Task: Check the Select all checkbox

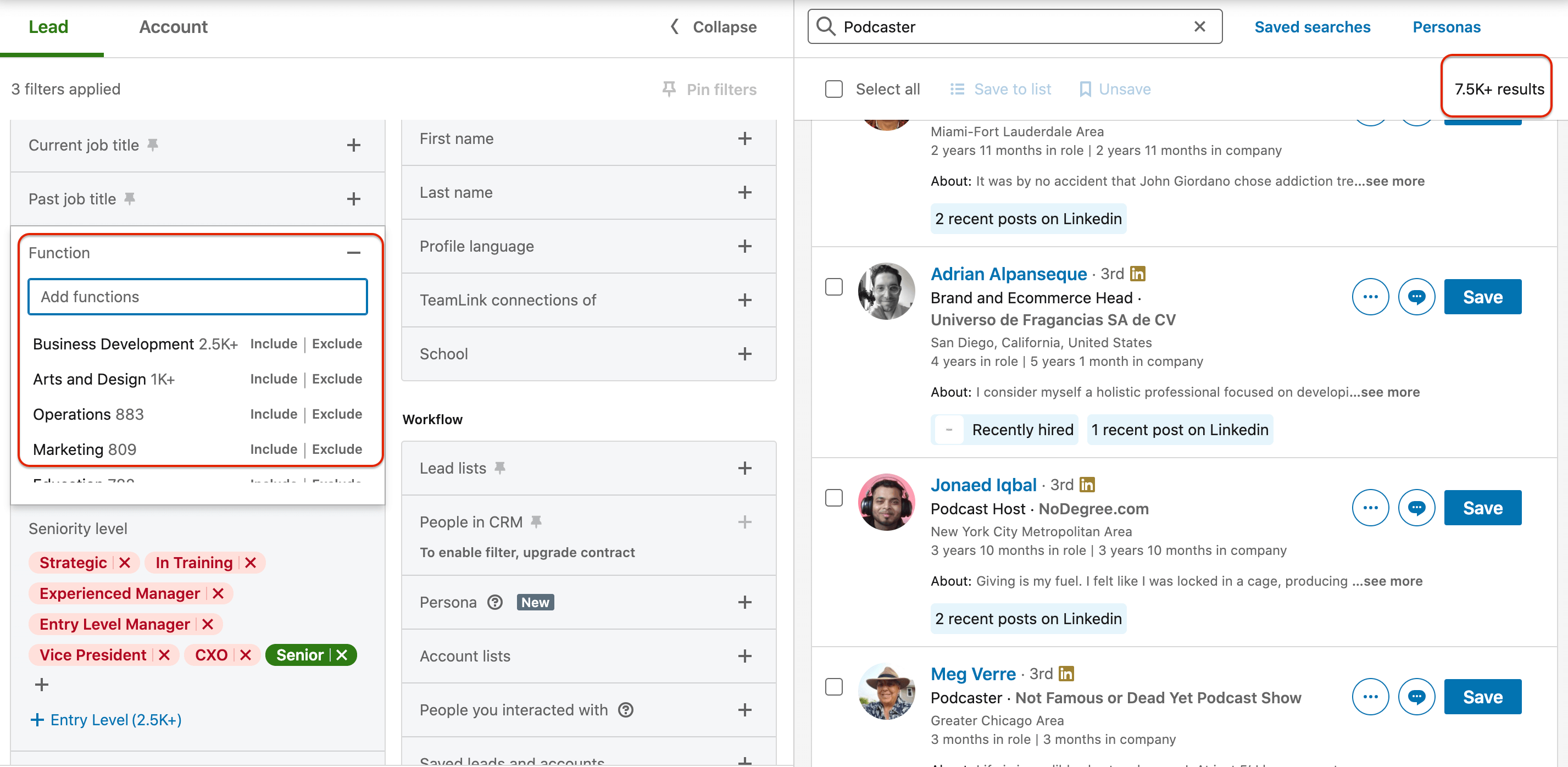Action: tap(833, 90)
